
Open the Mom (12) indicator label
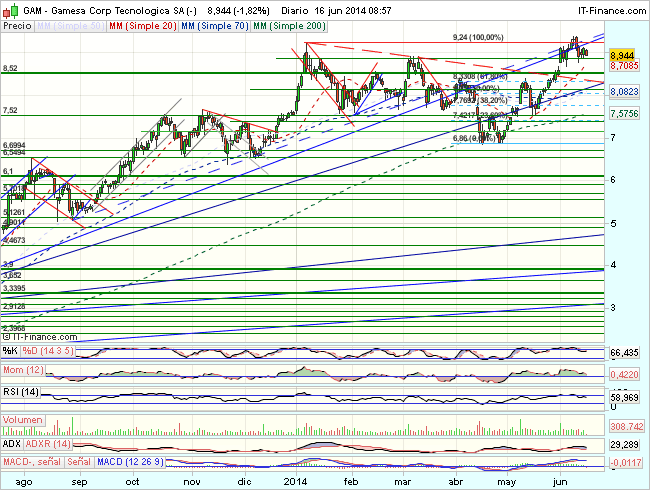point(24,371)
